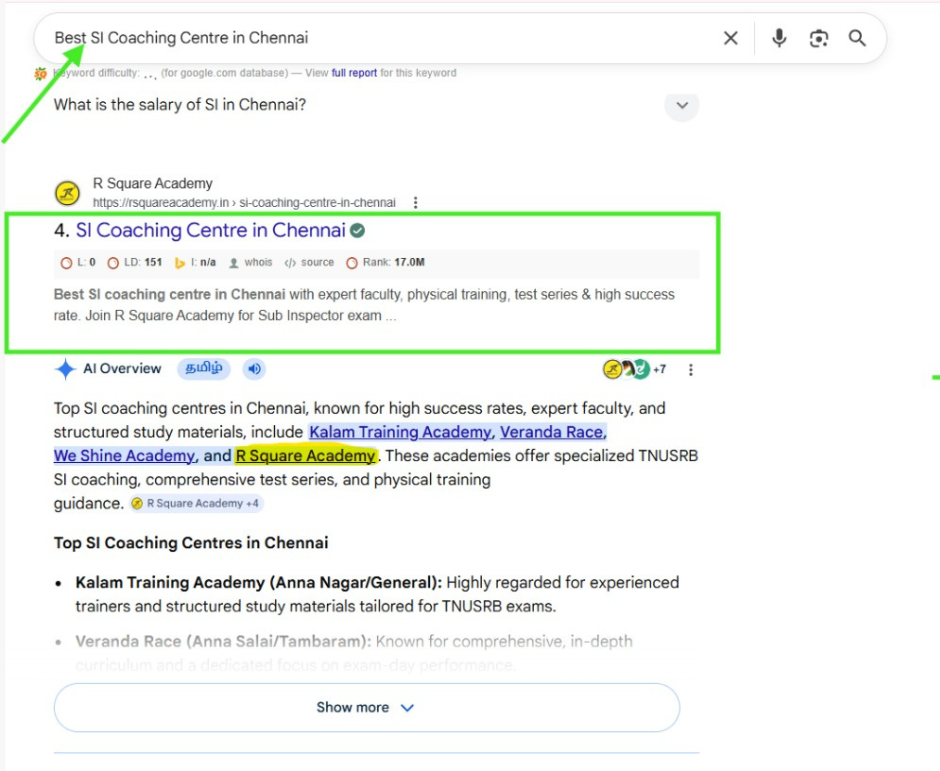940x771 pixels.
Task: Open AI Overview three-dot options menu
Action: [x=691, y=370]
